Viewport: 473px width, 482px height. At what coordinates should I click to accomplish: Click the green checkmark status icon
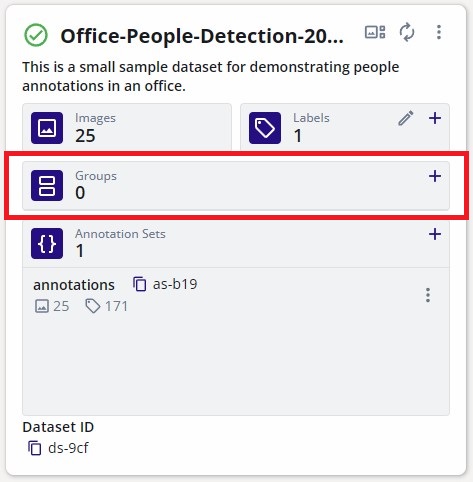pos(36,35)
